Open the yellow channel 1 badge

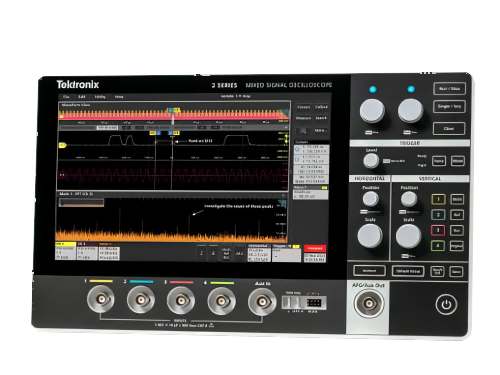[65, 251]
